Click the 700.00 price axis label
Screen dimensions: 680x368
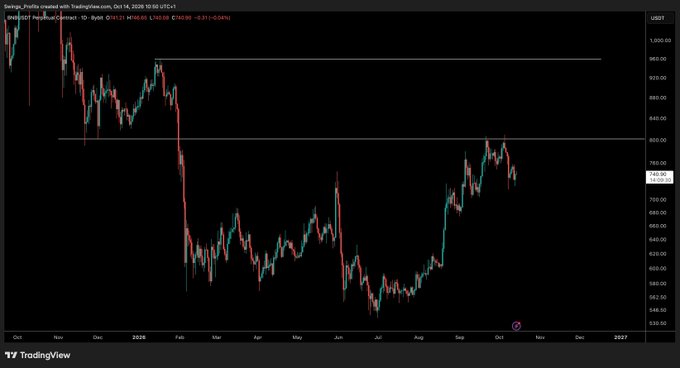(658, 200)
